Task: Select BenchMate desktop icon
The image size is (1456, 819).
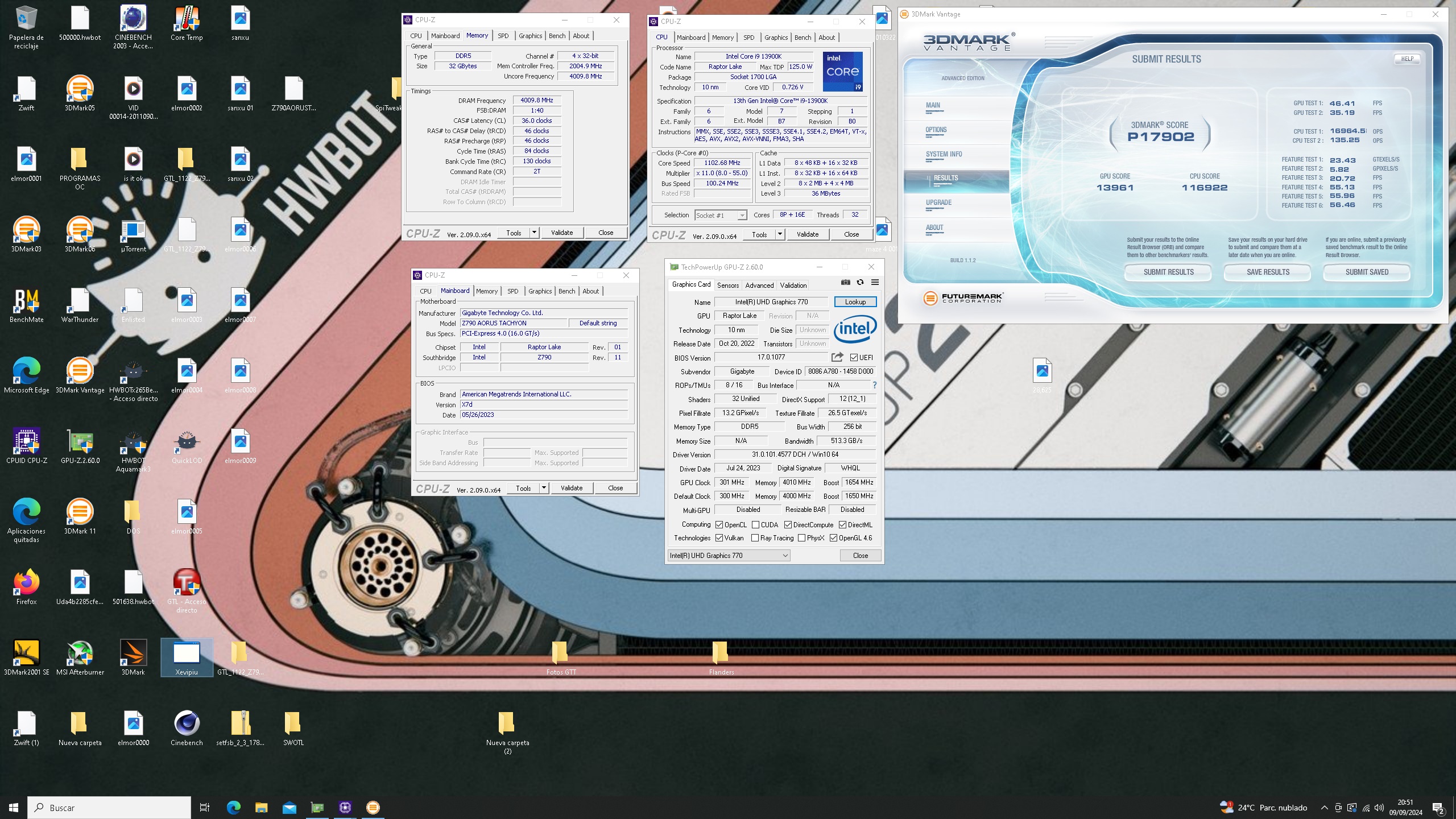Action: click(x=26, y=305)
